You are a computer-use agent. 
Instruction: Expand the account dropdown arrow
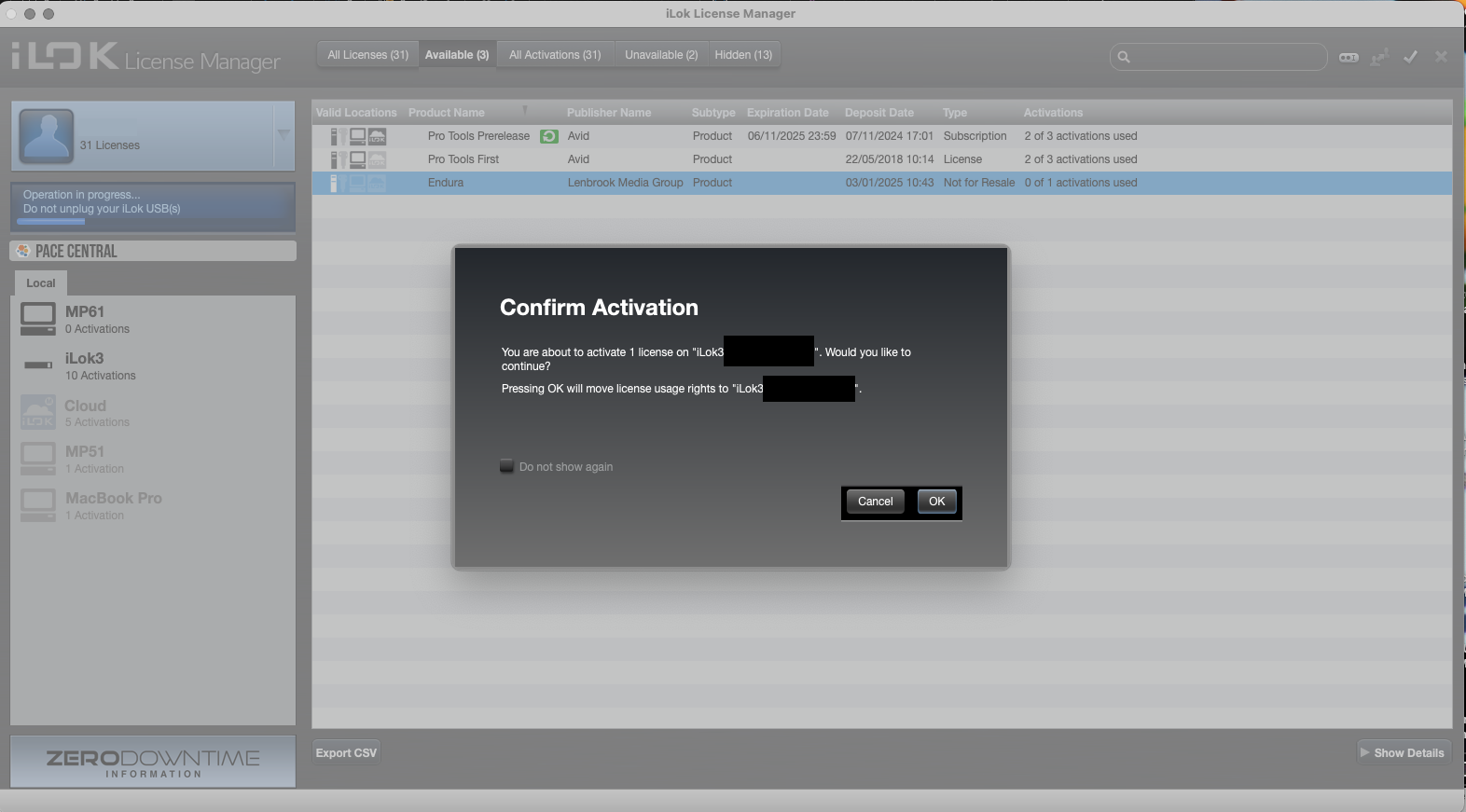tap(284, 134)
